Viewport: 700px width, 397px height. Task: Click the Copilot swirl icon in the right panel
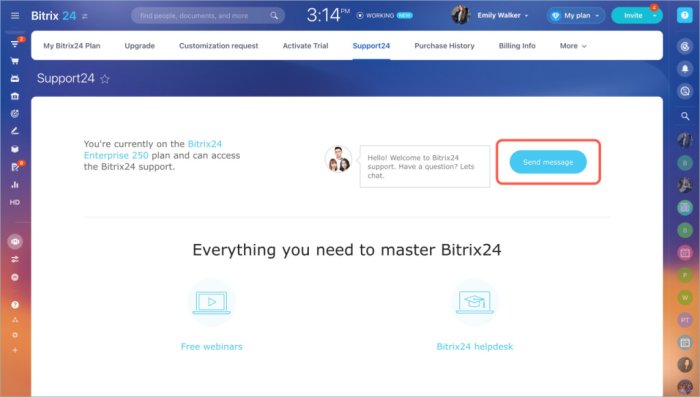[685, 46]
